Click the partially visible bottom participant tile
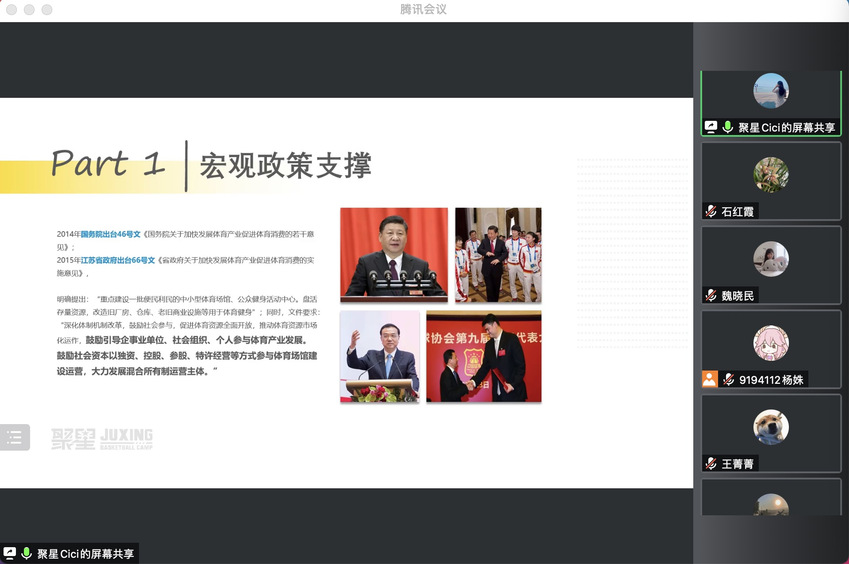The width and height of the screenshot is (849, 564). click(771, 498)
